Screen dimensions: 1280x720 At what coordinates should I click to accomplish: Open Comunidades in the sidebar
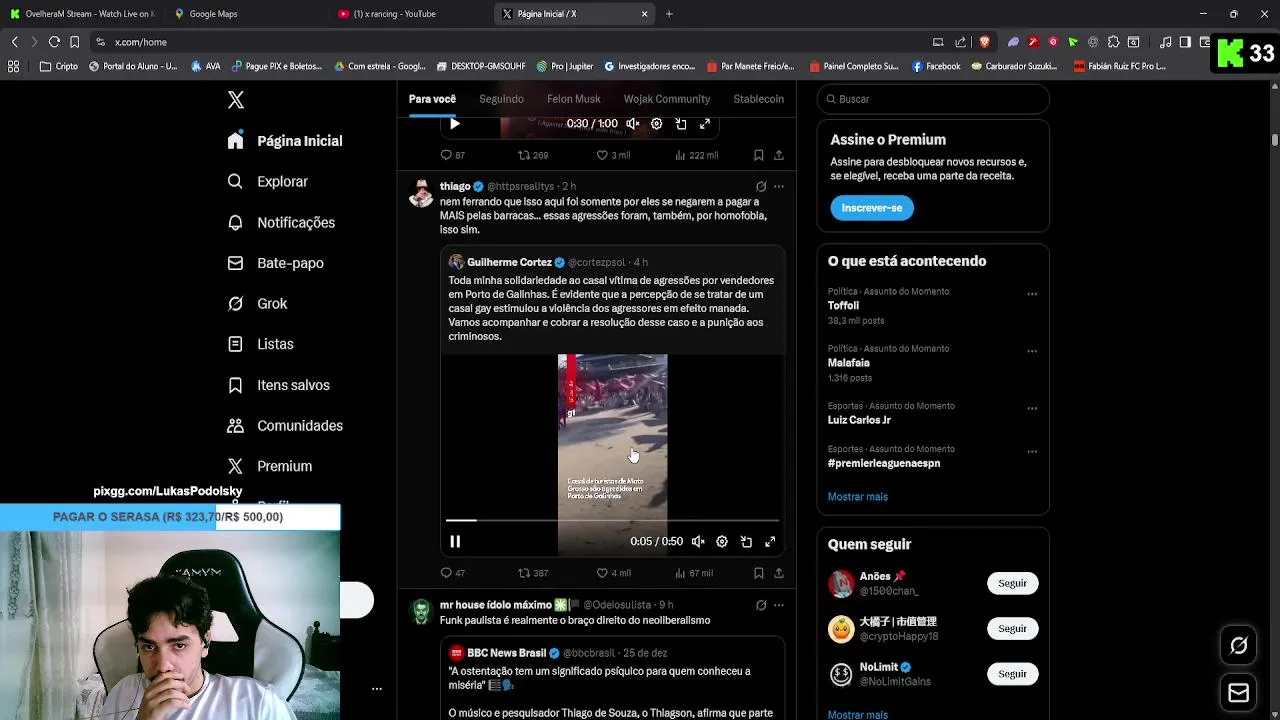pos(285,426)
